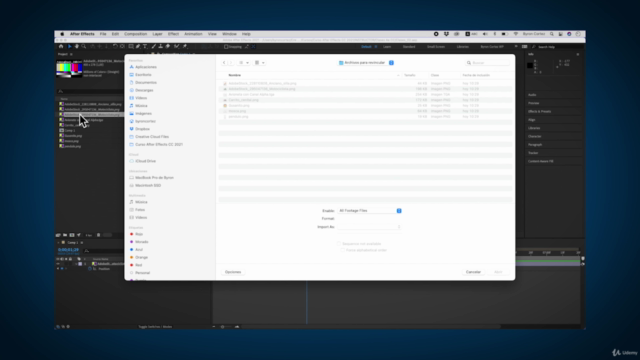
Task: Select the Rojo tag in sidebar
Action: click(139, 234)
